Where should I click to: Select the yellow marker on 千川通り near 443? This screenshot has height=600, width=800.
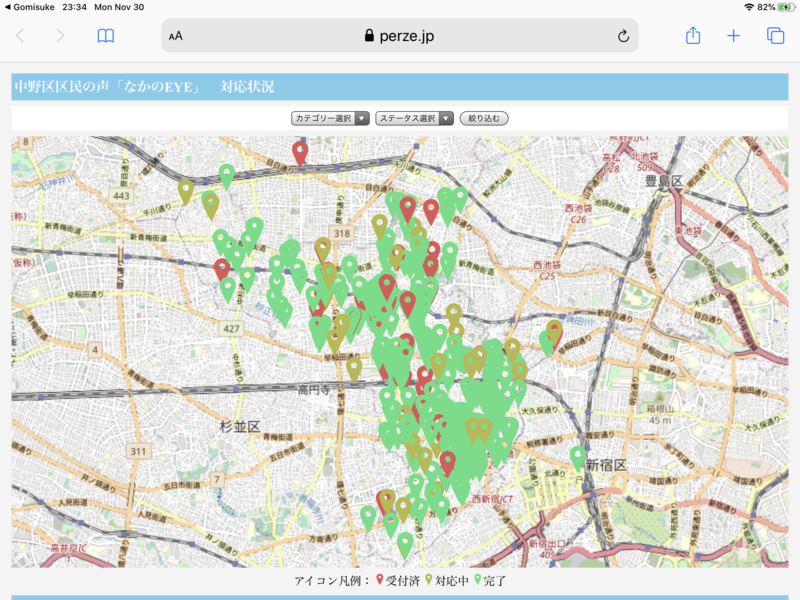[x=186, y=190]
